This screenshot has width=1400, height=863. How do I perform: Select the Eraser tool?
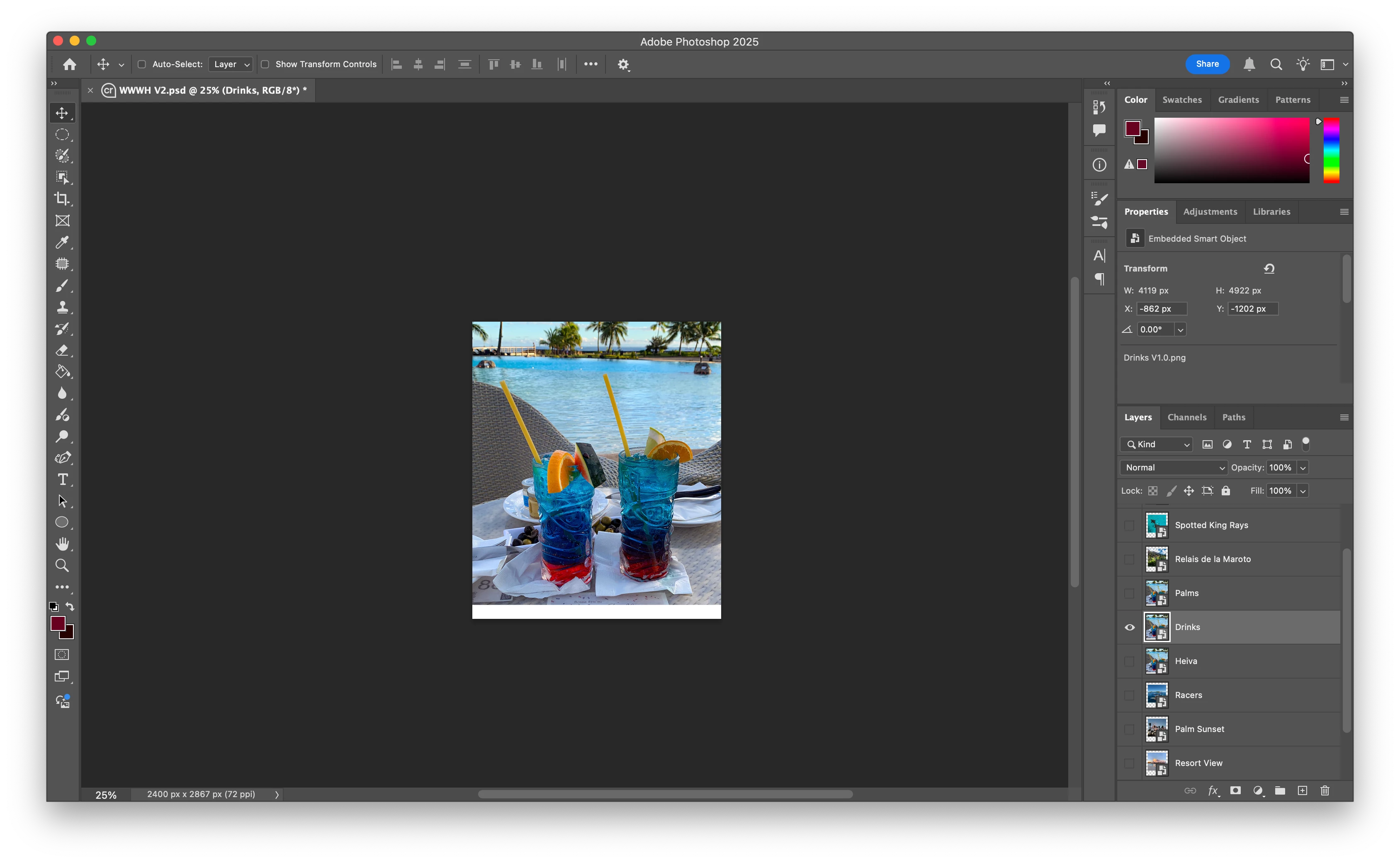pyautogui.click(x=62, y=350)
